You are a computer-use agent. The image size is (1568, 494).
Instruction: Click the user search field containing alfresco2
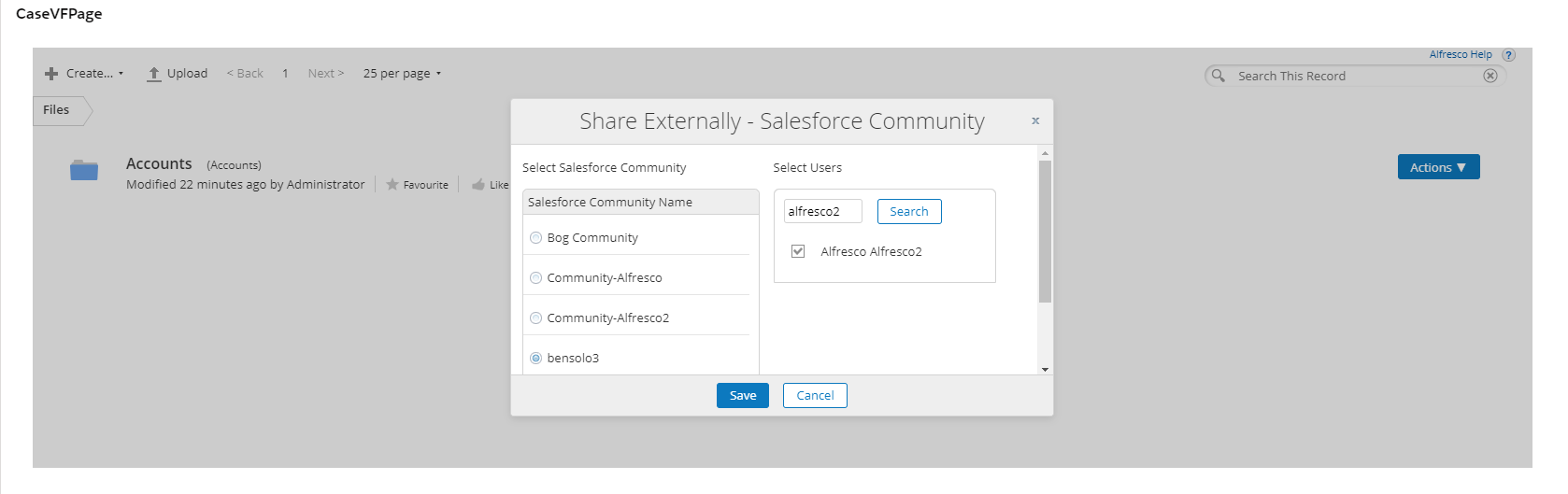(x=822, y=212)
